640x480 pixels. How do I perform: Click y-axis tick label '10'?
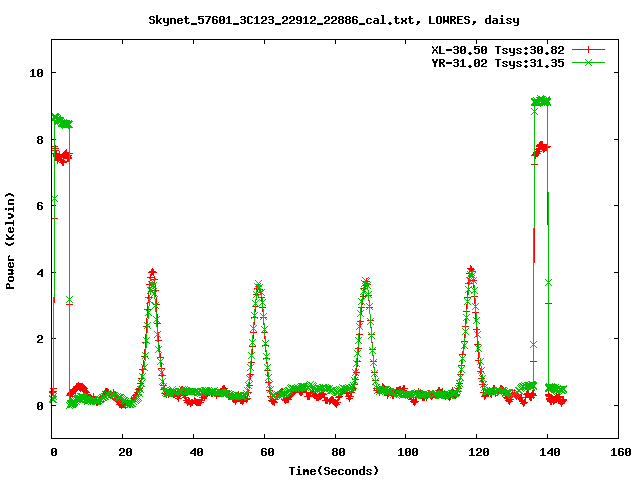coord(36,73)
